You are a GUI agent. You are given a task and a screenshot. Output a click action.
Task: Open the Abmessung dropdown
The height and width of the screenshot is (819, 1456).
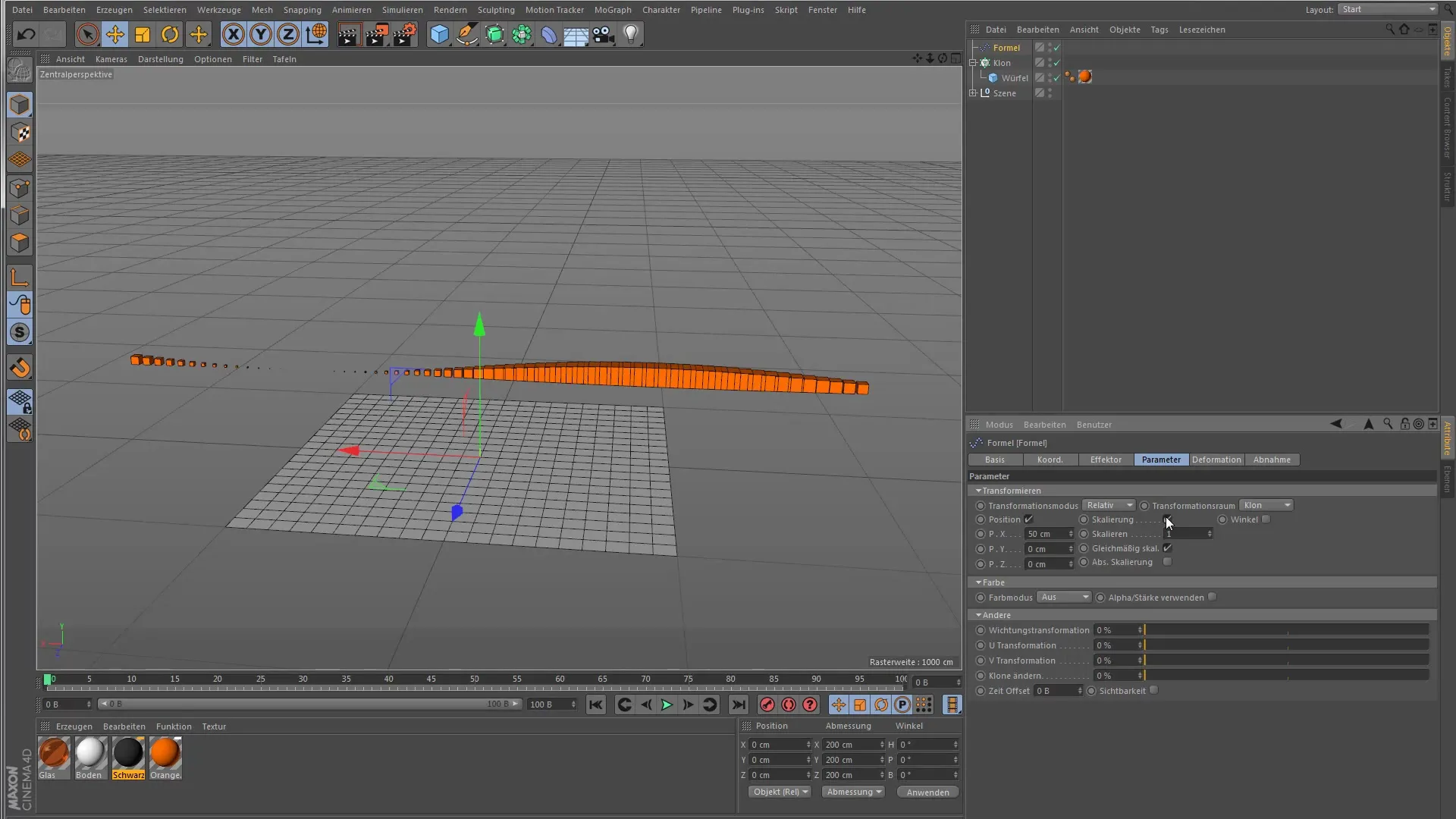(x=854, y=792)
